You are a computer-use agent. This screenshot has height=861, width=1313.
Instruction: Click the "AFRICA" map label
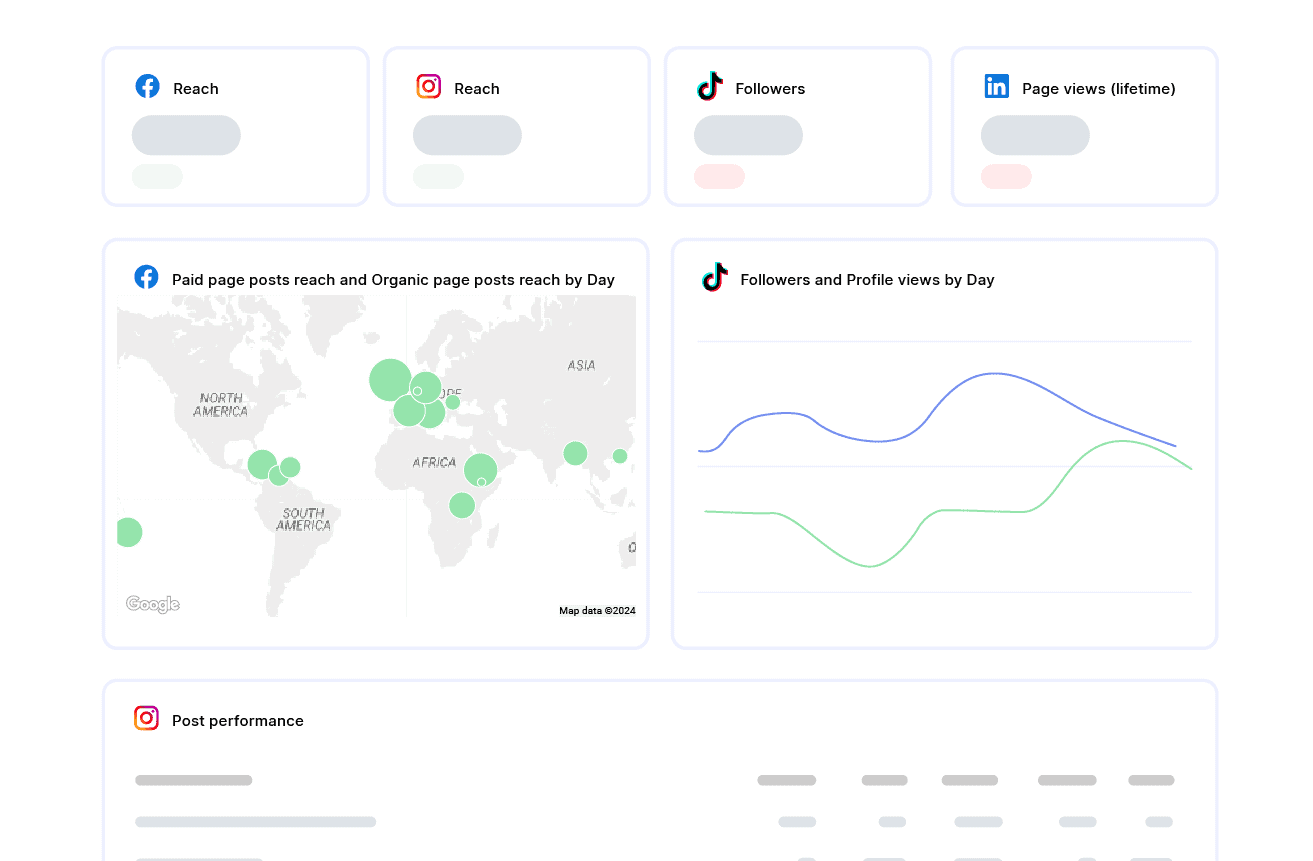434,463
